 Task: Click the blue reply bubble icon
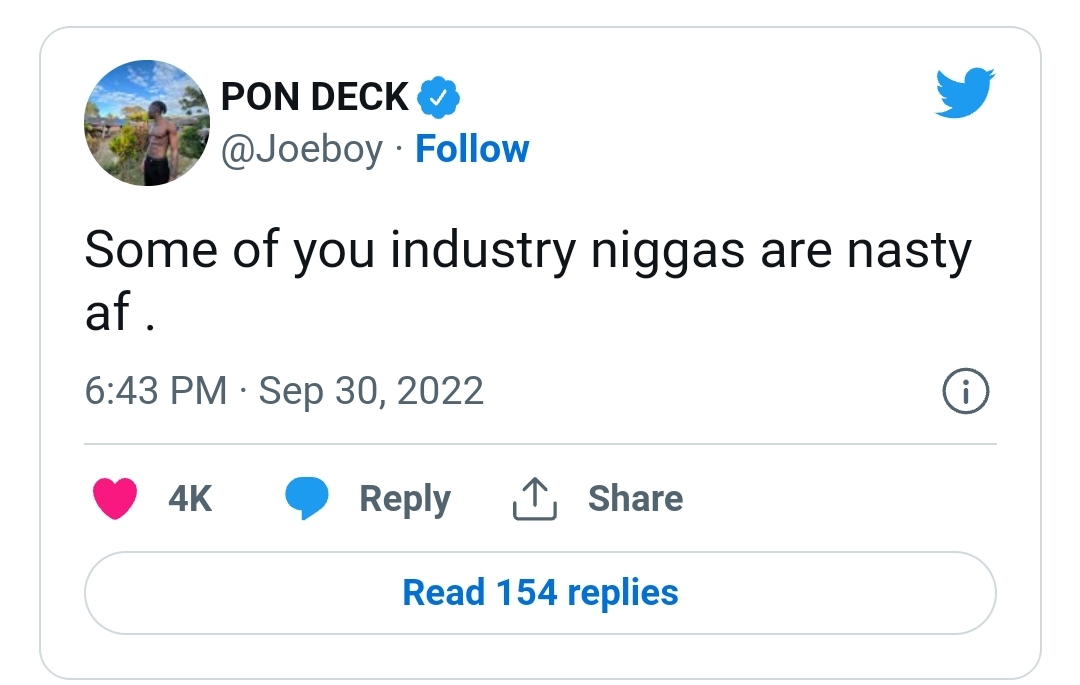[x=307, y=497]
